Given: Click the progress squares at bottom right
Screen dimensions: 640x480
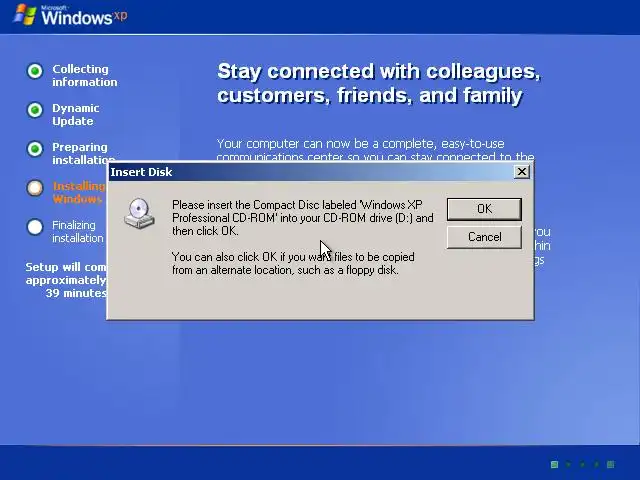Looking at the screenshot, I should (582, 464).
